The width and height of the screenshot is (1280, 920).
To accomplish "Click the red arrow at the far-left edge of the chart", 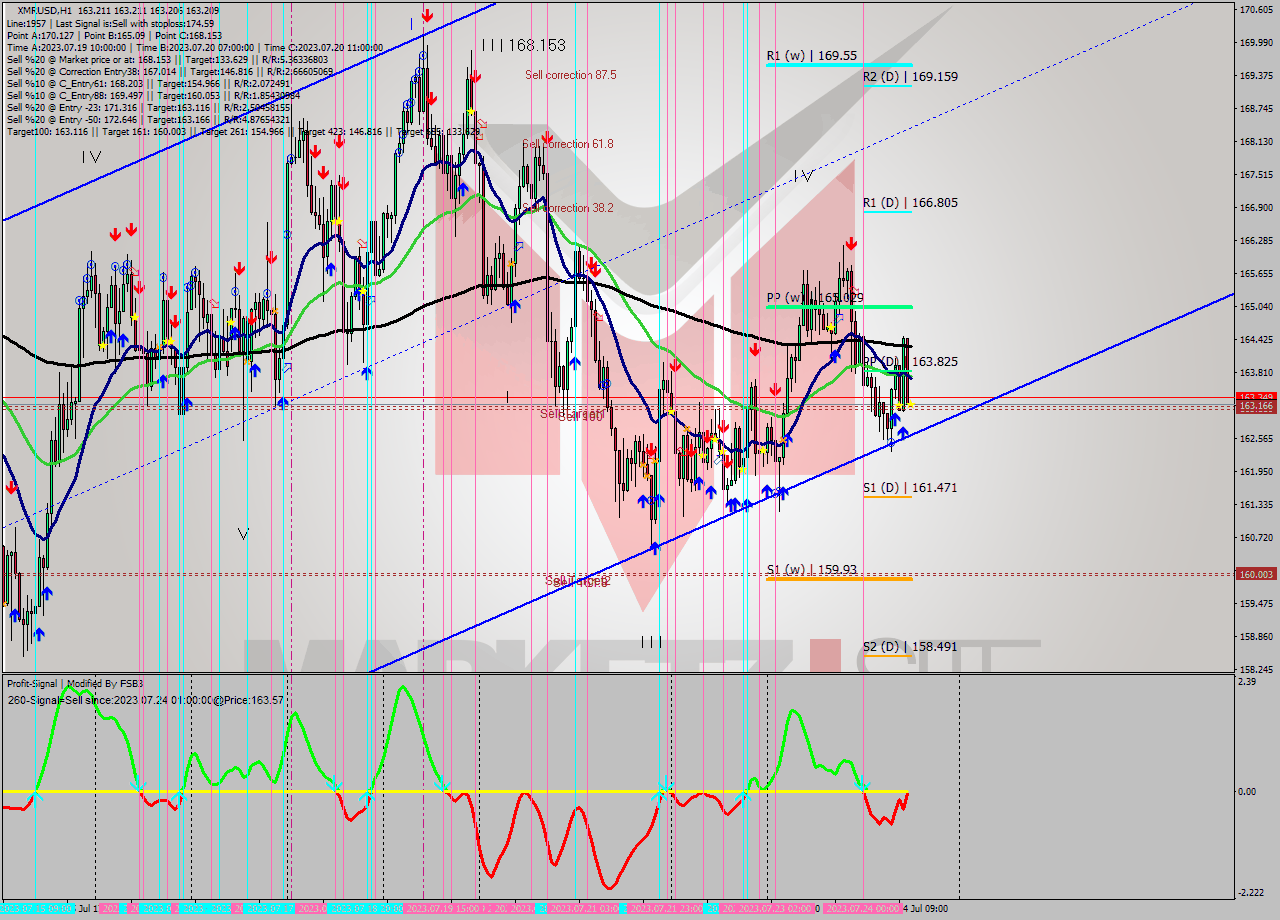I will tap(11, 487).
